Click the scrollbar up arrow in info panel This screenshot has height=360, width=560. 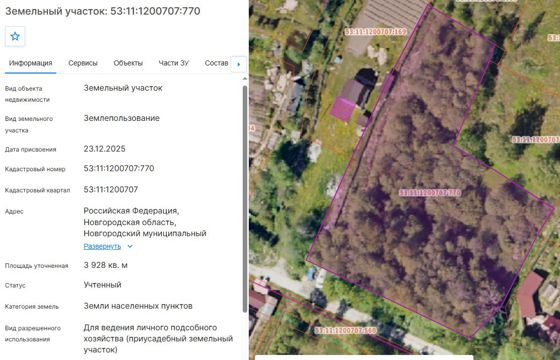(245, 79)
